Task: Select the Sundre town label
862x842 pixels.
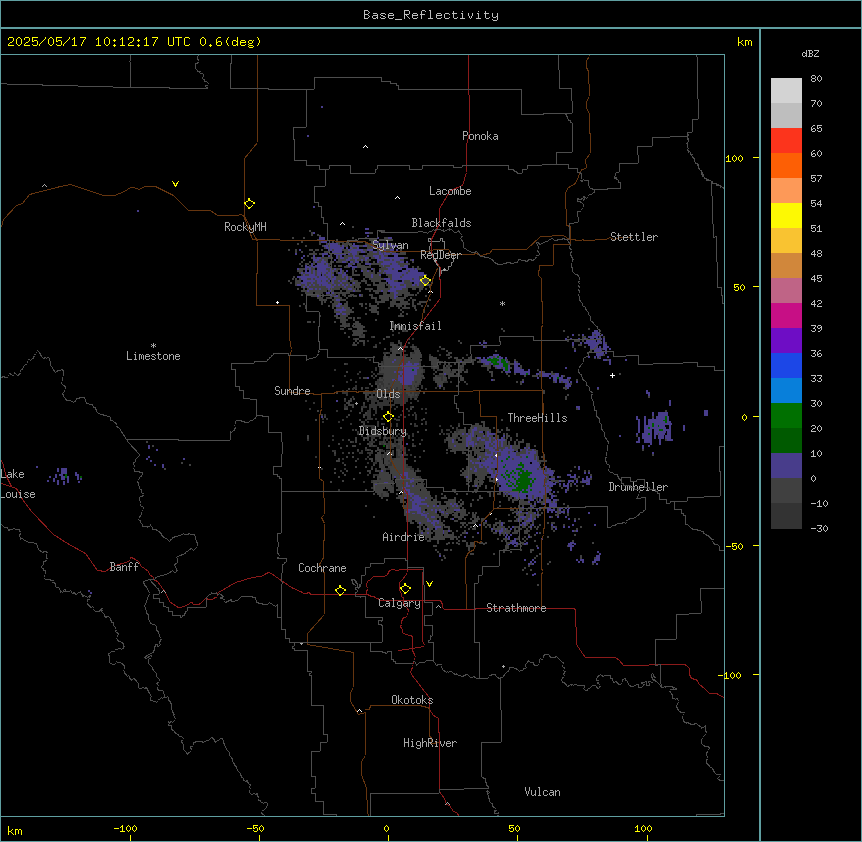Action: pos(292,391)
